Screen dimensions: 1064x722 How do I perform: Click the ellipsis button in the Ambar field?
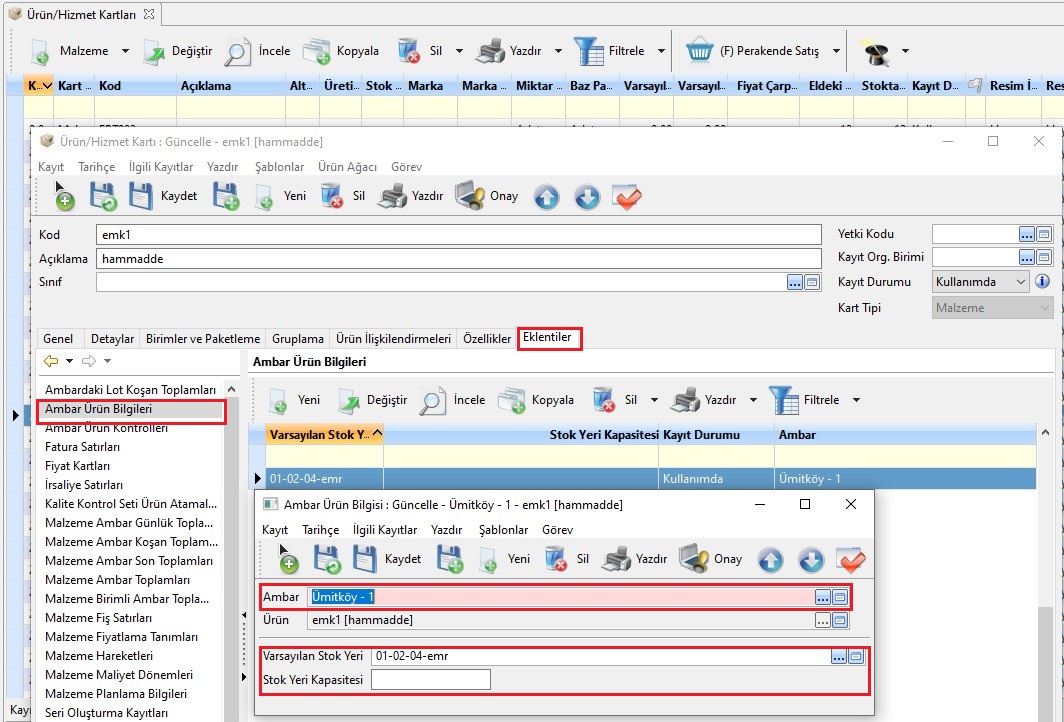822,597
